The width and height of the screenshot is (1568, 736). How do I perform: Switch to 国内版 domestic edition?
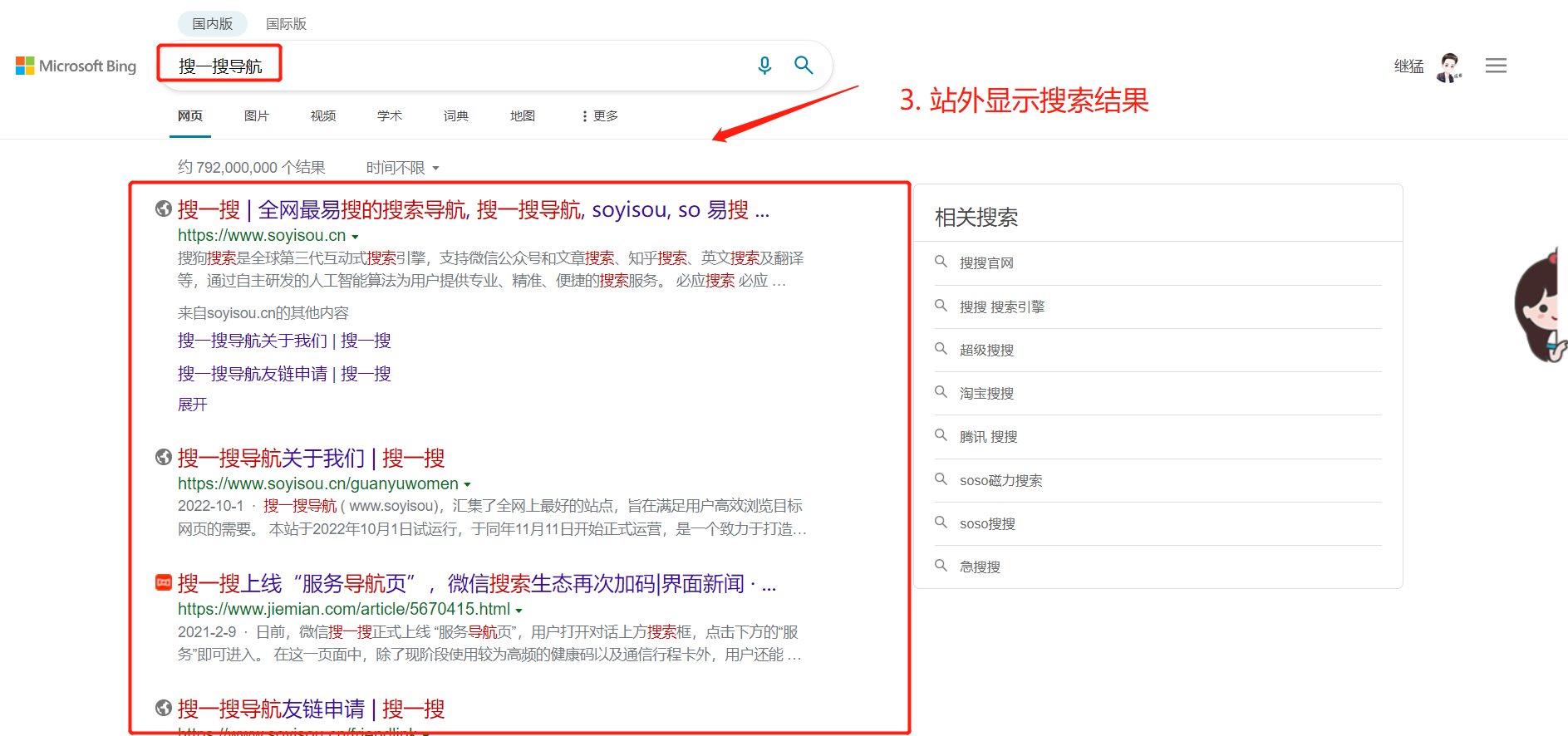(x=213, y=23)
